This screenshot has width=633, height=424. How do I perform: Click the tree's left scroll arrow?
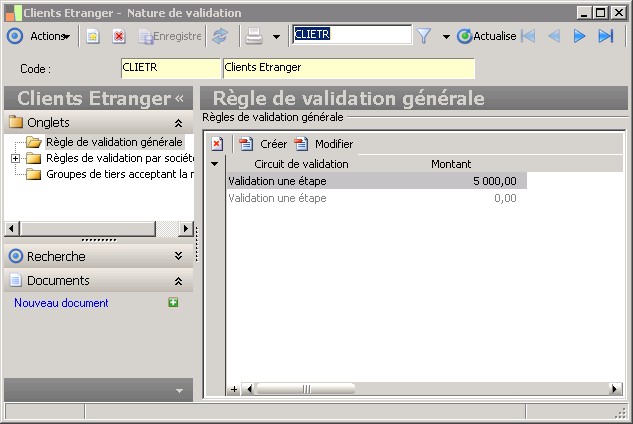12,229
